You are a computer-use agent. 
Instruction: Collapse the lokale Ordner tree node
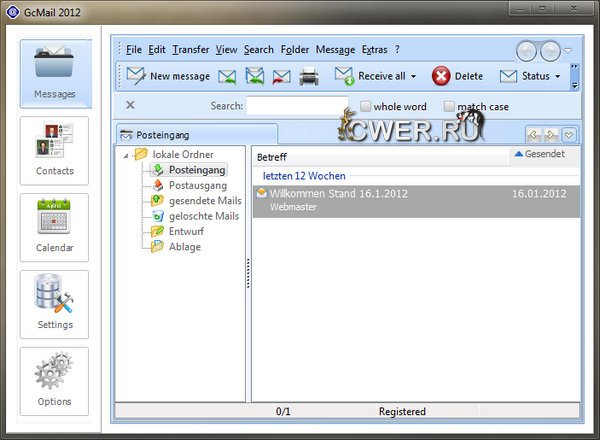tap(125, 154)
